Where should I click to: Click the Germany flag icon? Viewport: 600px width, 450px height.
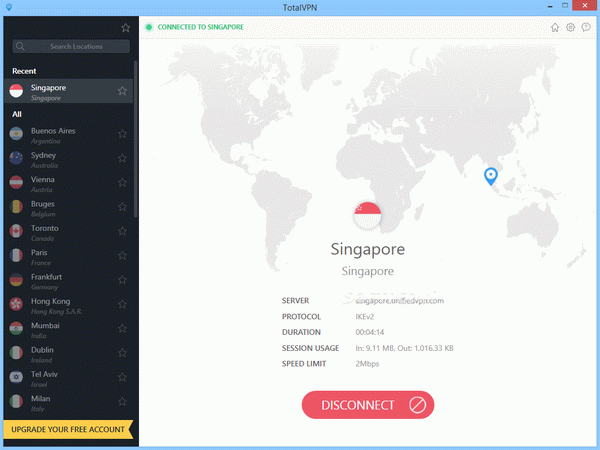click(x=16, y=280)
